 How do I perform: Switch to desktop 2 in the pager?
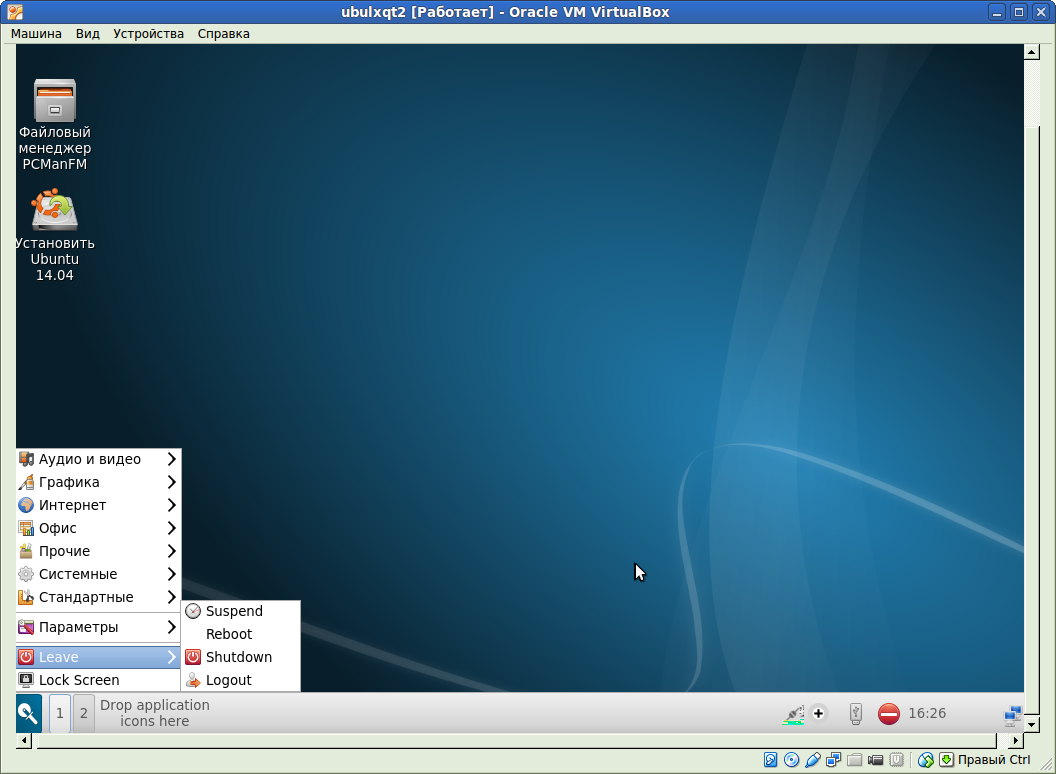pyautogui.click(x=84, y=713)
